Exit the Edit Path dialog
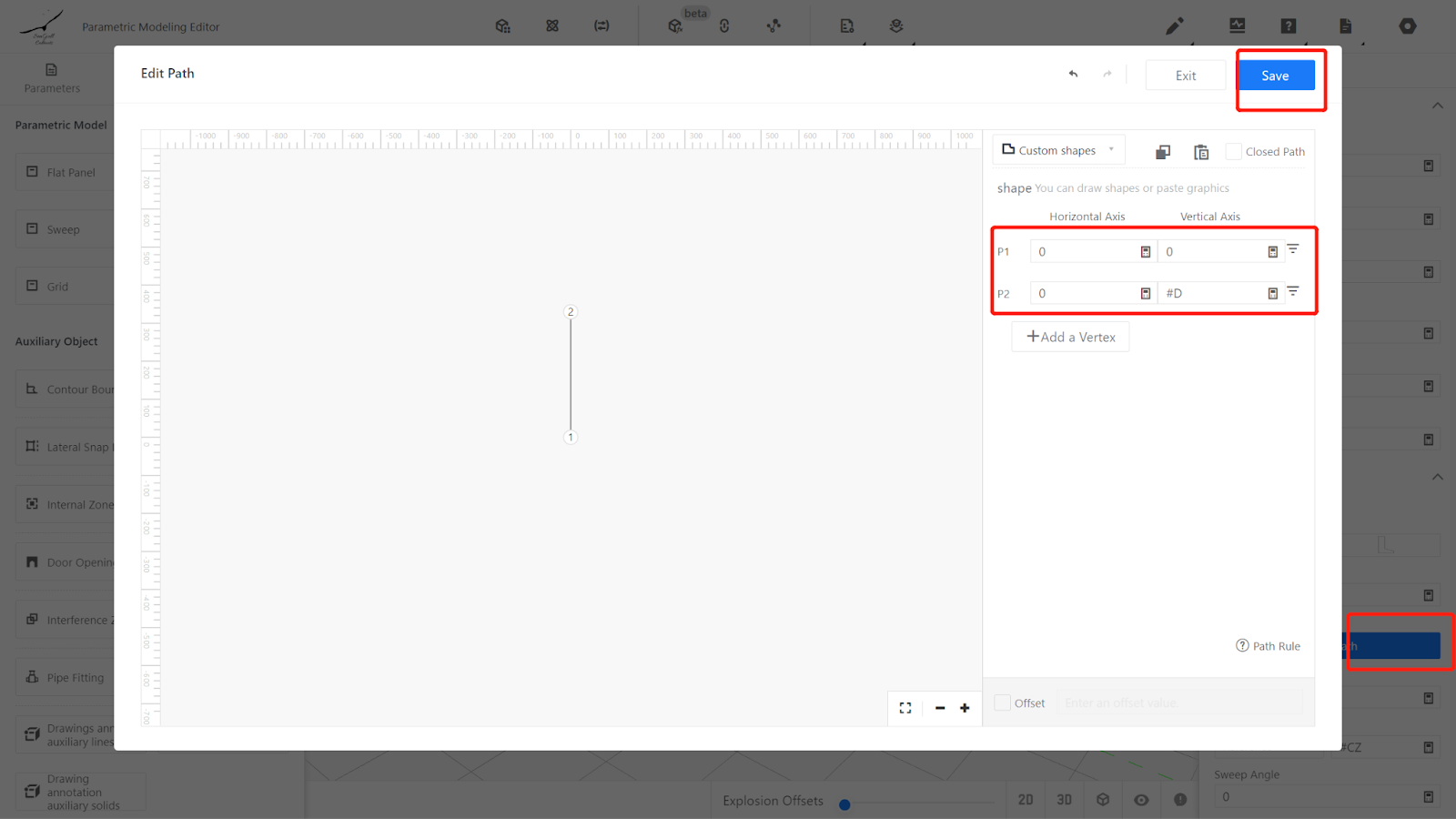This screenshot has height=819, width=1456. pos(1185,76)
